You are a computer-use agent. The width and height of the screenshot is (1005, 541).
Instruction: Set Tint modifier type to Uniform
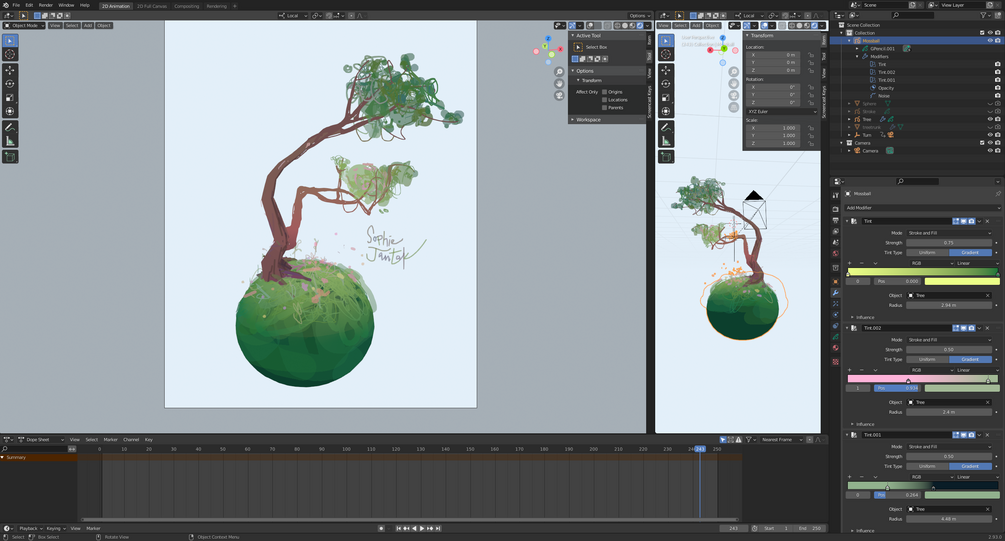click(927, 253)
